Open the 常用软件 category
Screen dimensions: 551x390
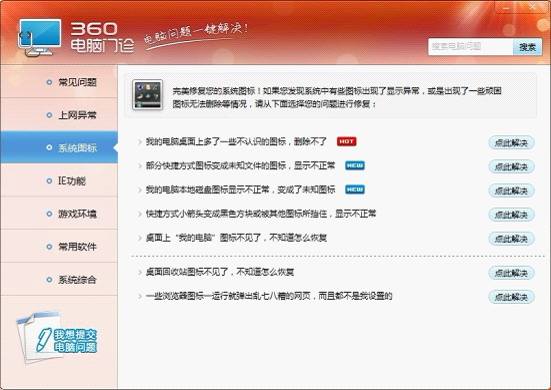(x=59, y=247)
